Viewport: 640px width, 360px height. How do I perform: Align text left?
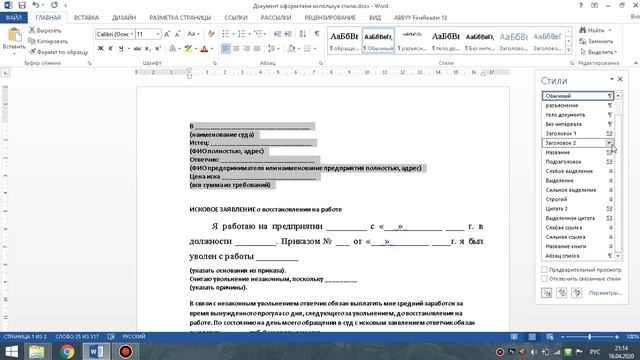(226, 49)
